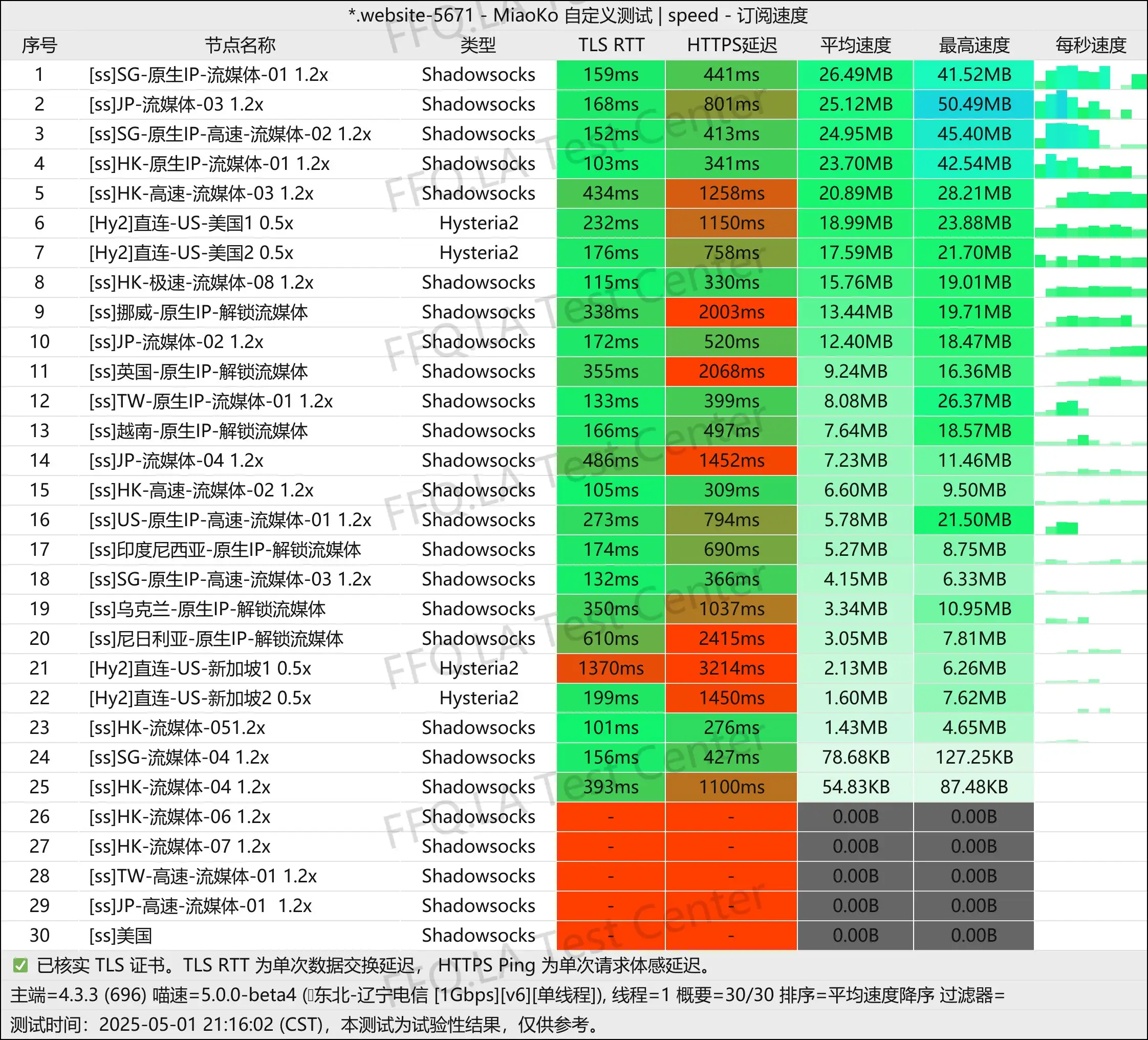Click average speed 78.68KB
Image resolution: width=1148 pixels, height=1040 pixels.
coord(855,757)
